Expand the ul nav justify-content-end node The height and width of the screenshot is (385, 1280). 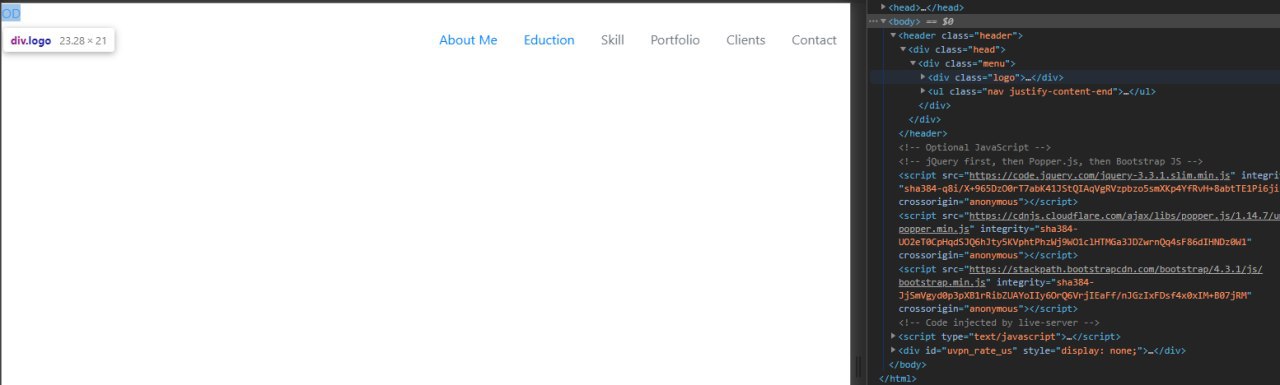click(923, 91)
